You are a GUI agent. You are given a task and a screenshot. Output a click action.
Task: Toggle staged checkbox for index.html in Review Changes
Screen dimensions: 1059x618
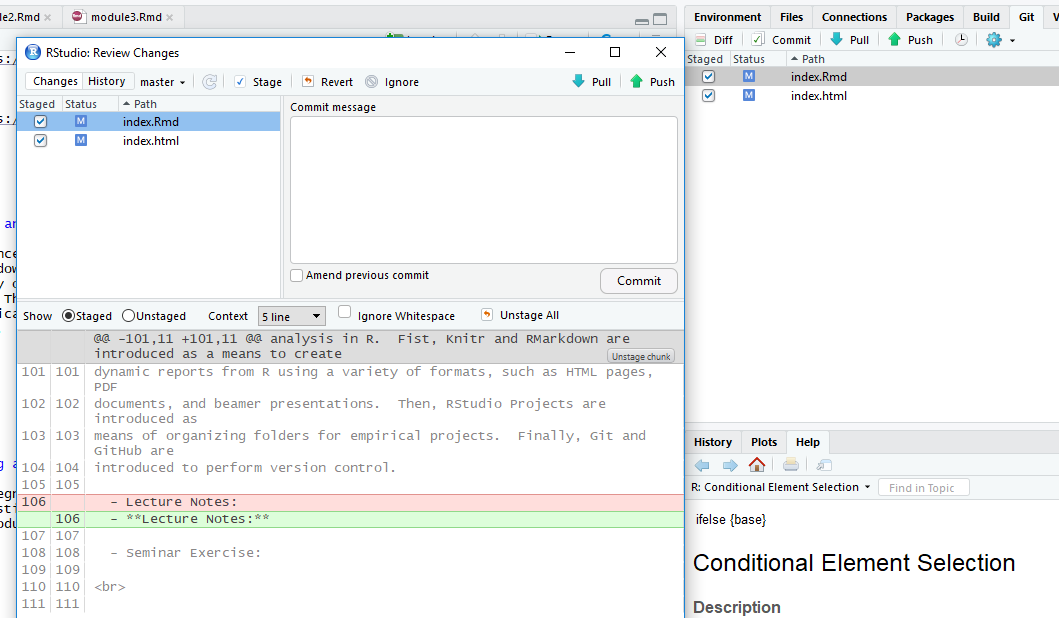tap(41, 140)
